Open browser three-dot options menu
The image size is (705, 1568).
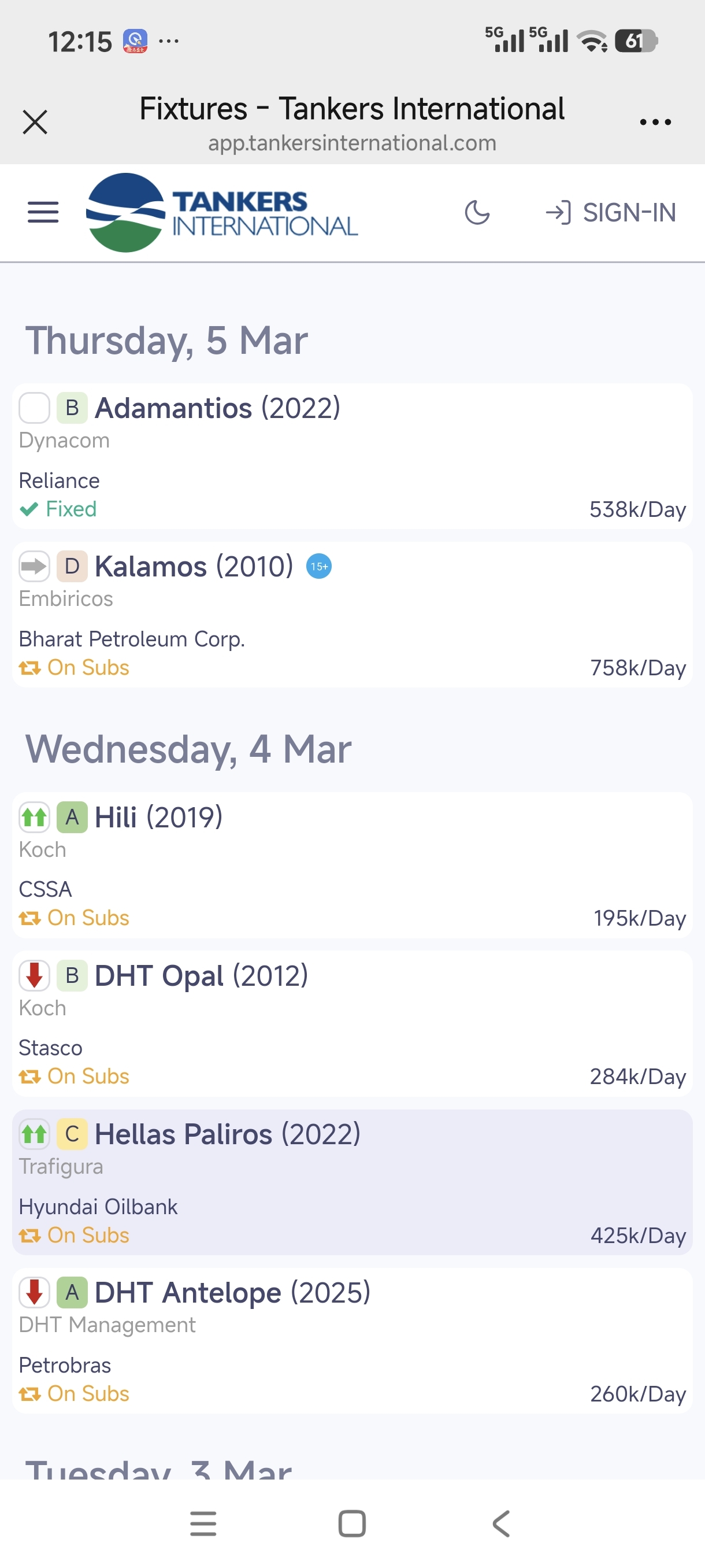coord(655,122)
